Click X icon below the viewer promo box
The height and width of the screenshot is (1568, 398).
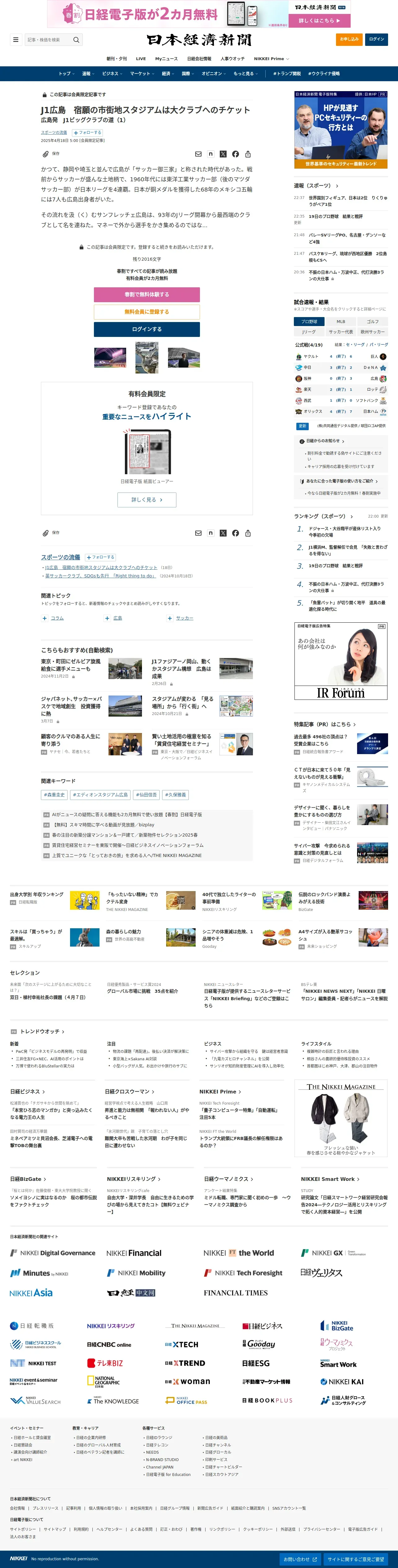coord(223,532)
